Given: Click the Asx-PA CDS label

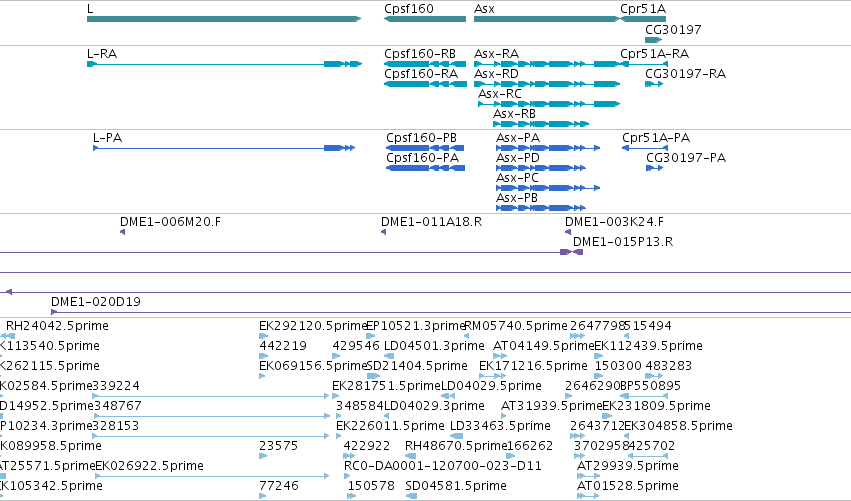Looking at the screenshot, I should pos(518,138).
